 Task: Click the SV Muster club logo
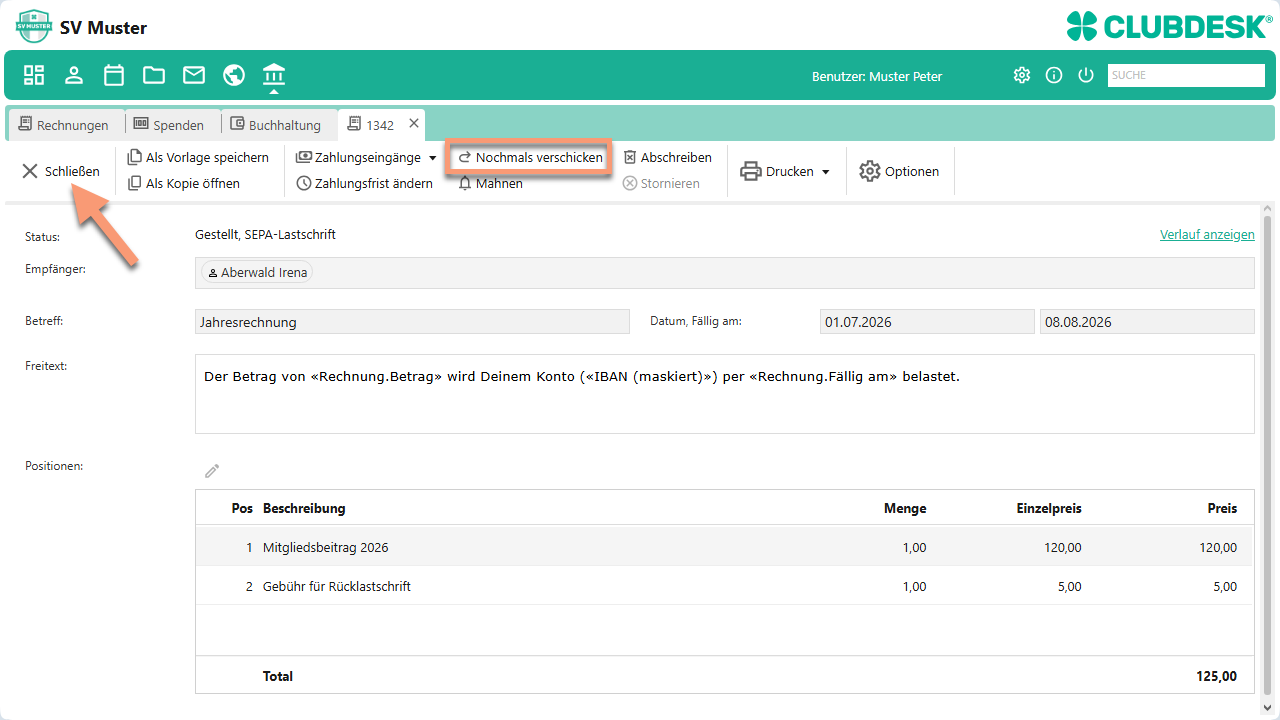pos(34,27)
